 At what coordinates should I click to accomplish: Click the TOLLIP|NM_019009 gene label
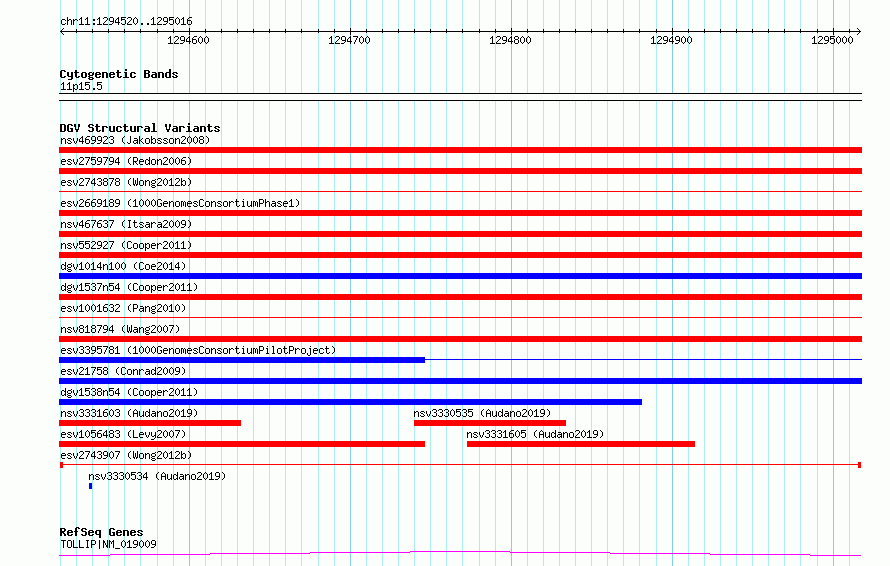click(108, 544)
